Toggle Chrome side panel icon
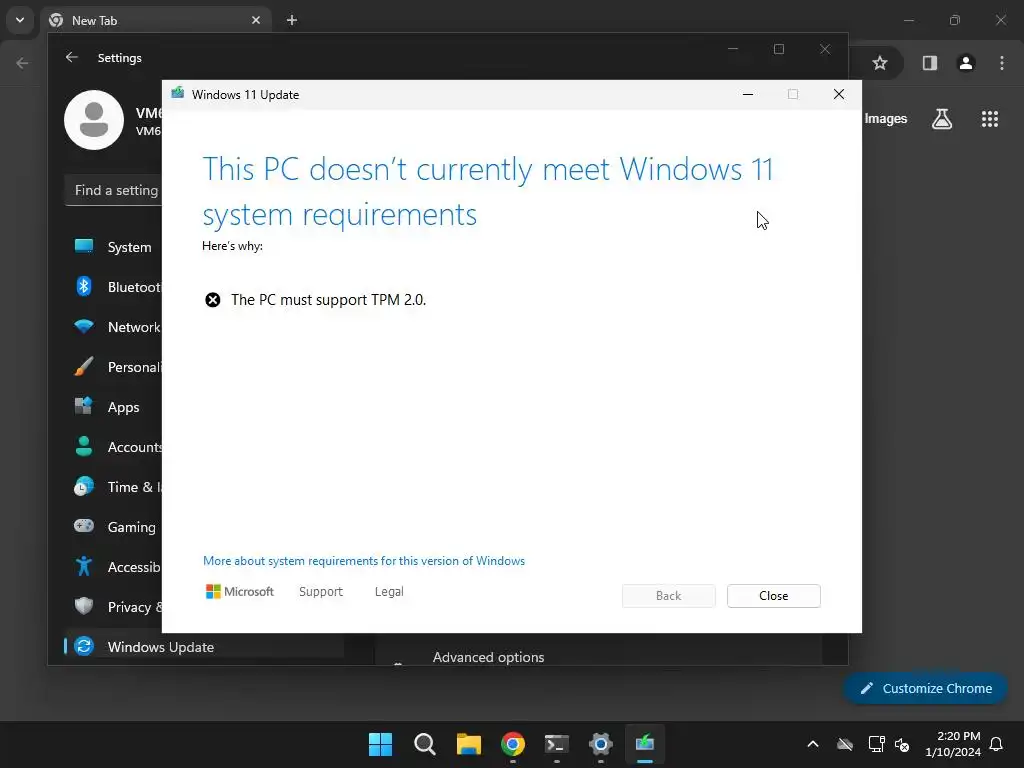Viewport: 1024px width, 768px height. (x=929, y=63)
